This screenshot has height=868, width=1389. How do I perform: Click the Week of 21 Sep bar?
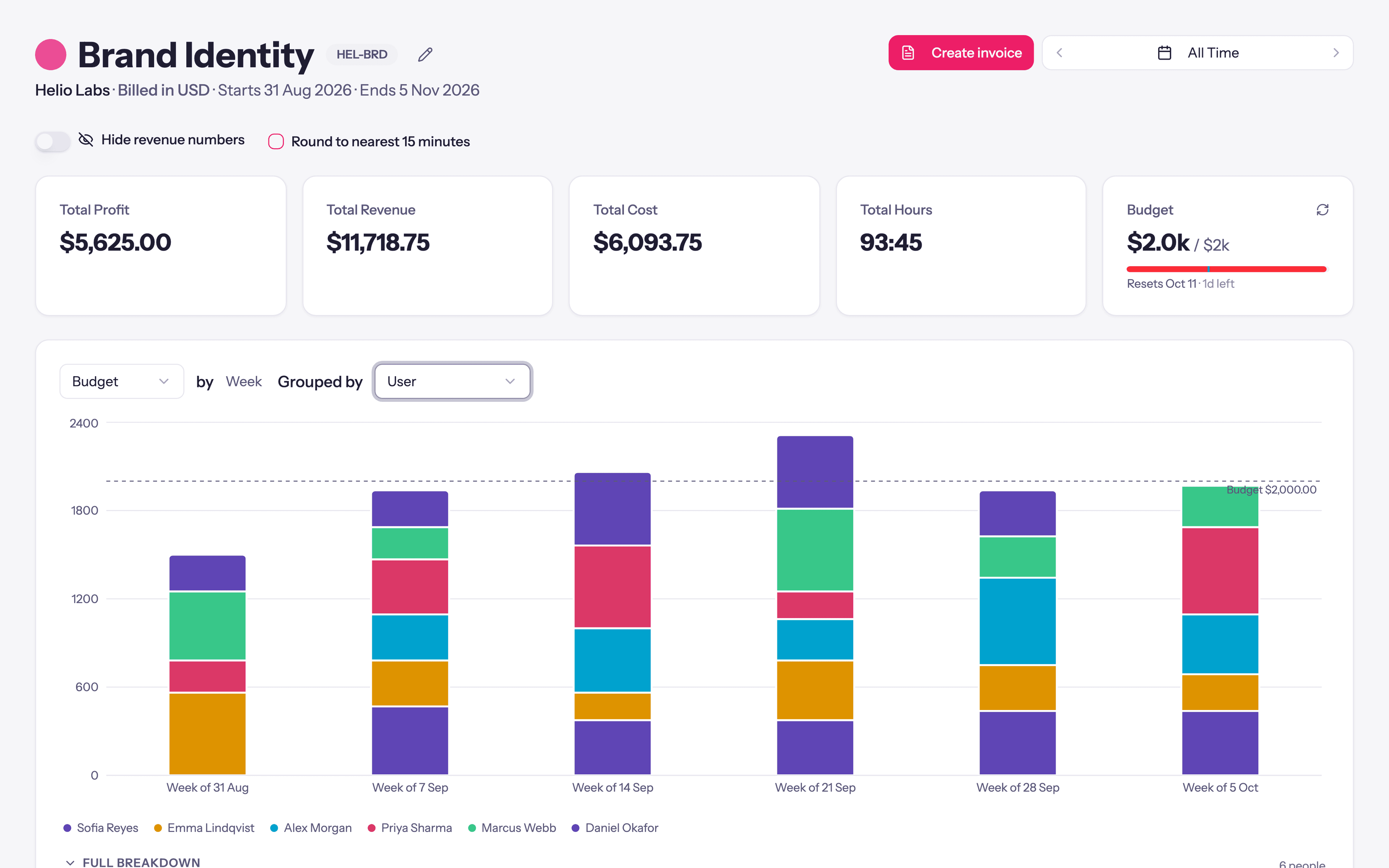815,605
